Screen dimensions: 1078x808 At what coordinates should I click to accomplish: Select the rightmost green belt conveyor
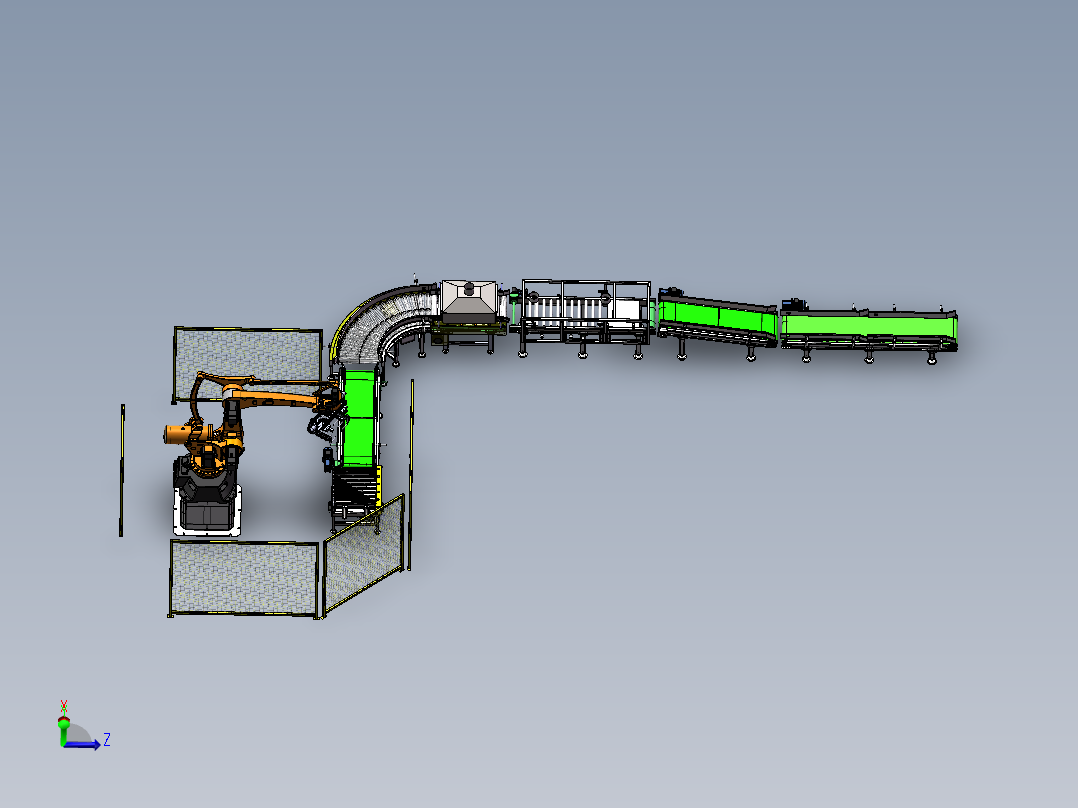click(868, 328)
